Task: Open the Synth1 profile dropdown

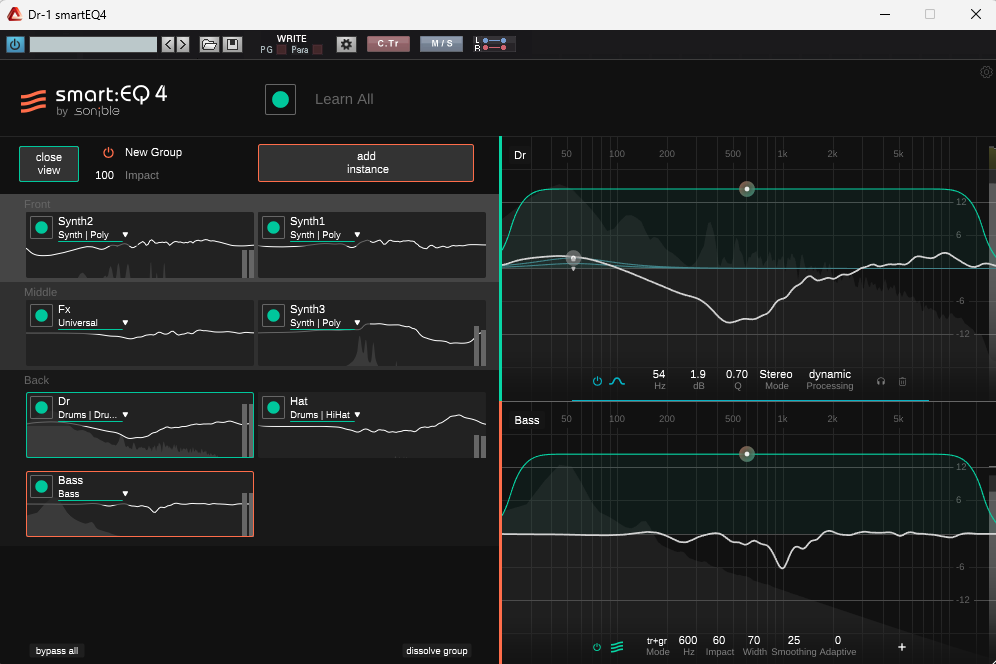Action: tap(325, 235)
